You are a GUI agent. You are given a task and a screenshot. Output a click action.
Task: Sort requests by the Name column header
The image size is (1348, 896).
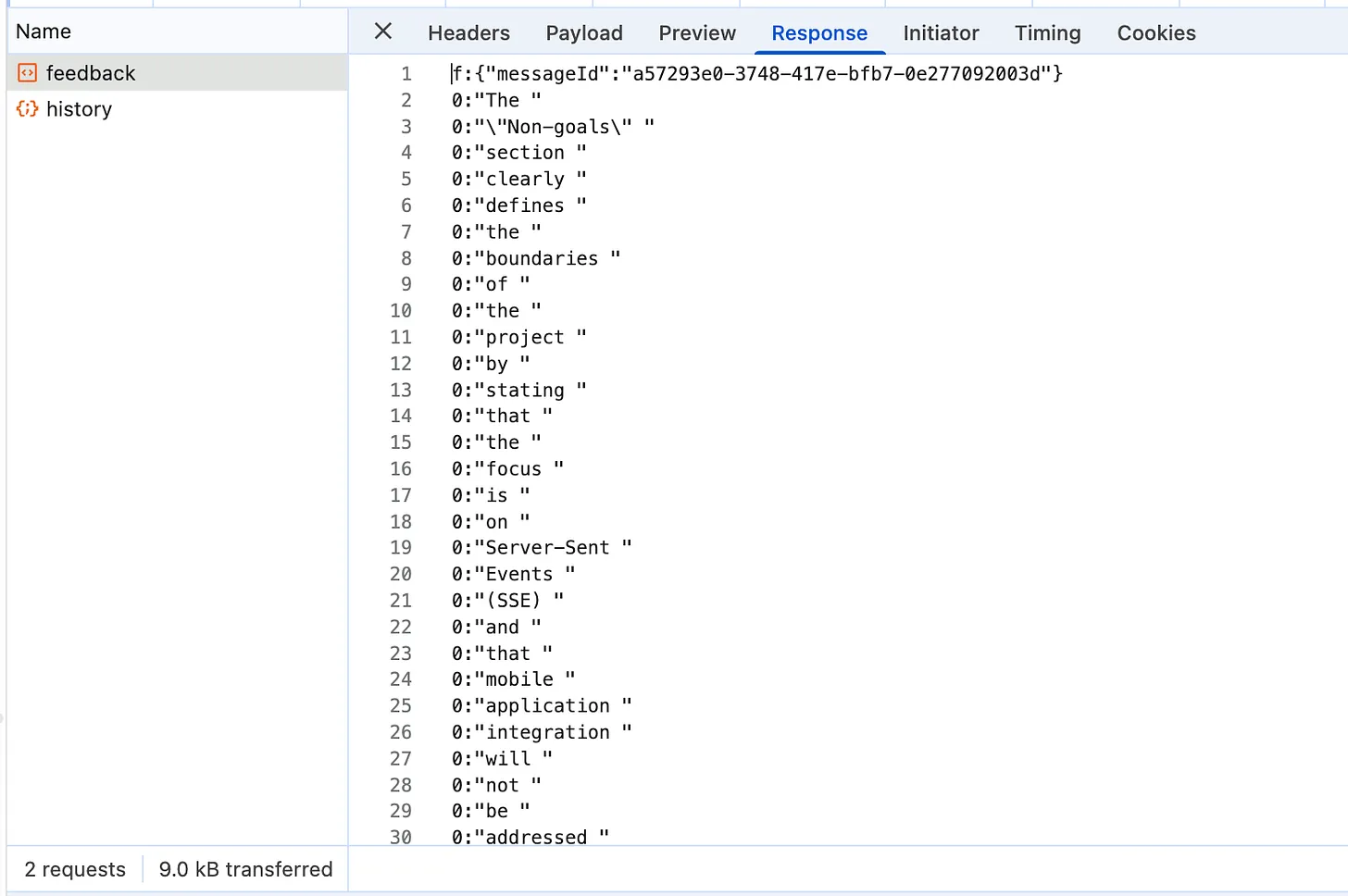[x=44, y=31]
